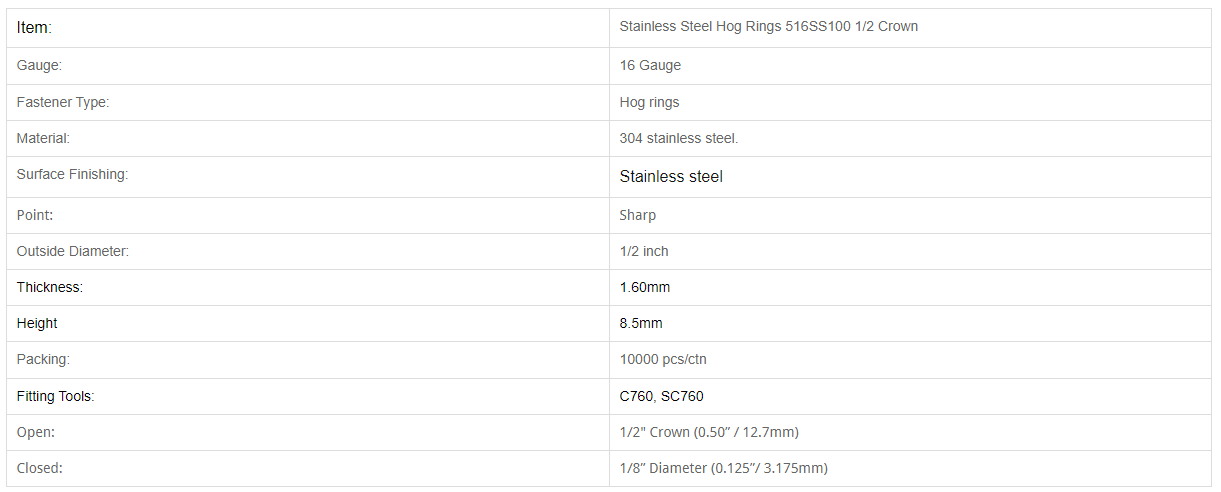Click the Sharp point value
The width and height of the screenshot is (1221, 492).
tap(638, 215)
